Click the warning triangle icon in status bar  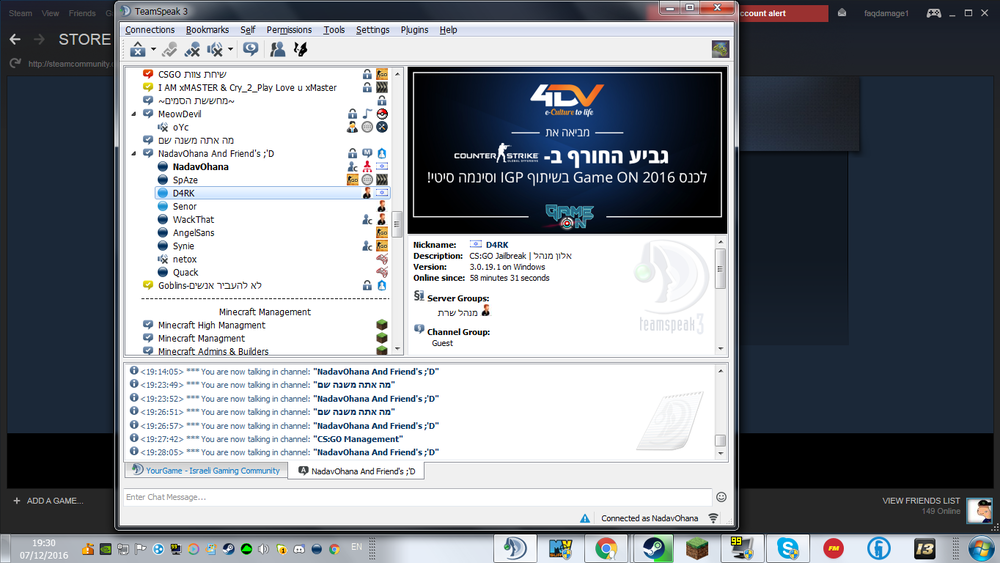tap(585, 518)
